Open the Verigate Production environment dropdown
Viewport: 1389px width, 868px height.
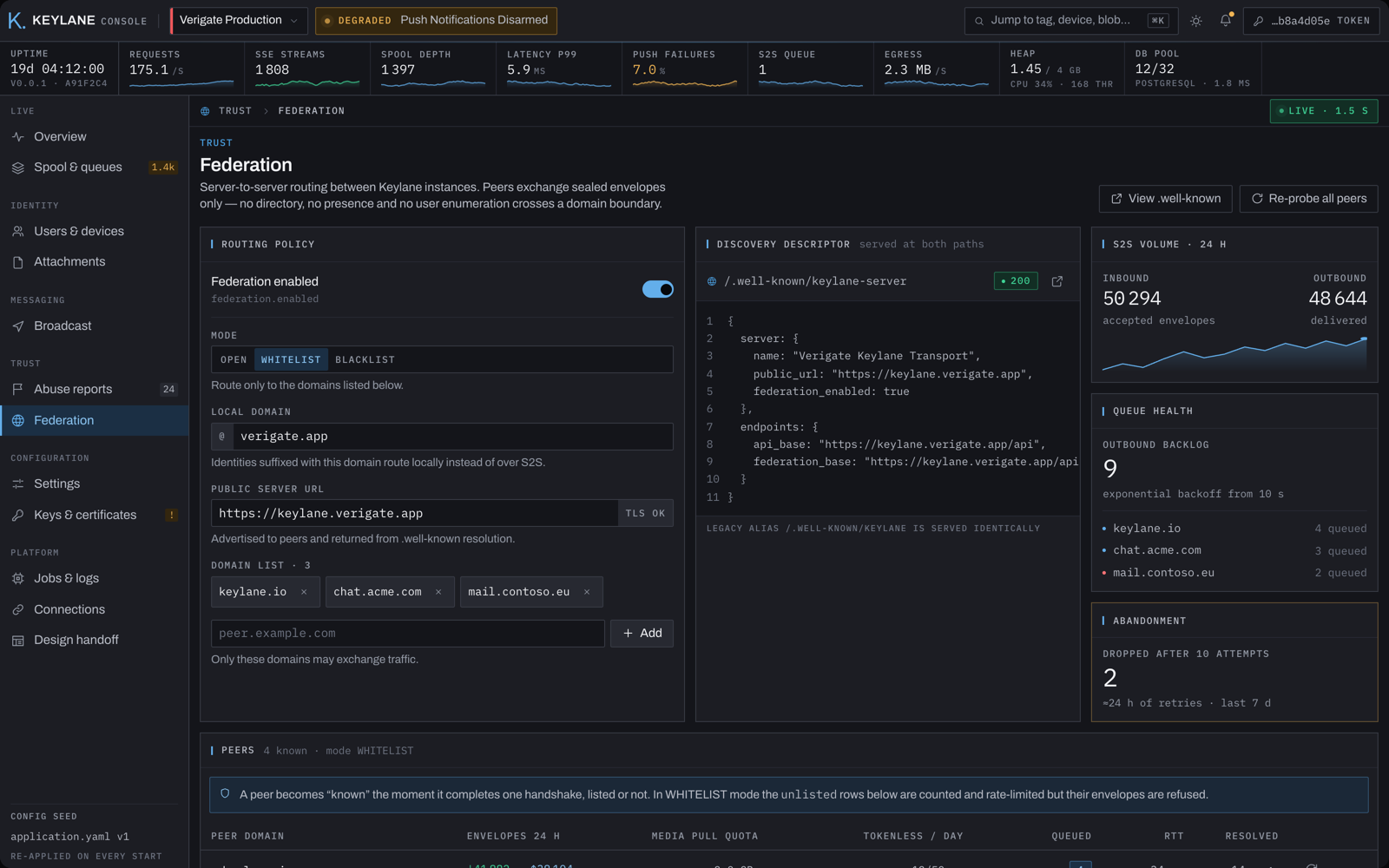[239, 21]
